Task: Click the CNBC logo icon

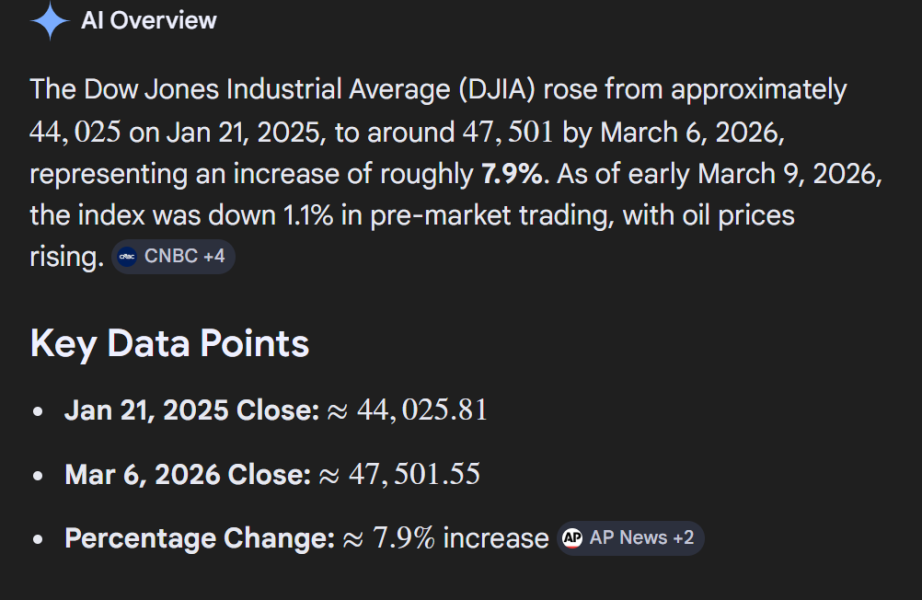Action: (127, 257)
